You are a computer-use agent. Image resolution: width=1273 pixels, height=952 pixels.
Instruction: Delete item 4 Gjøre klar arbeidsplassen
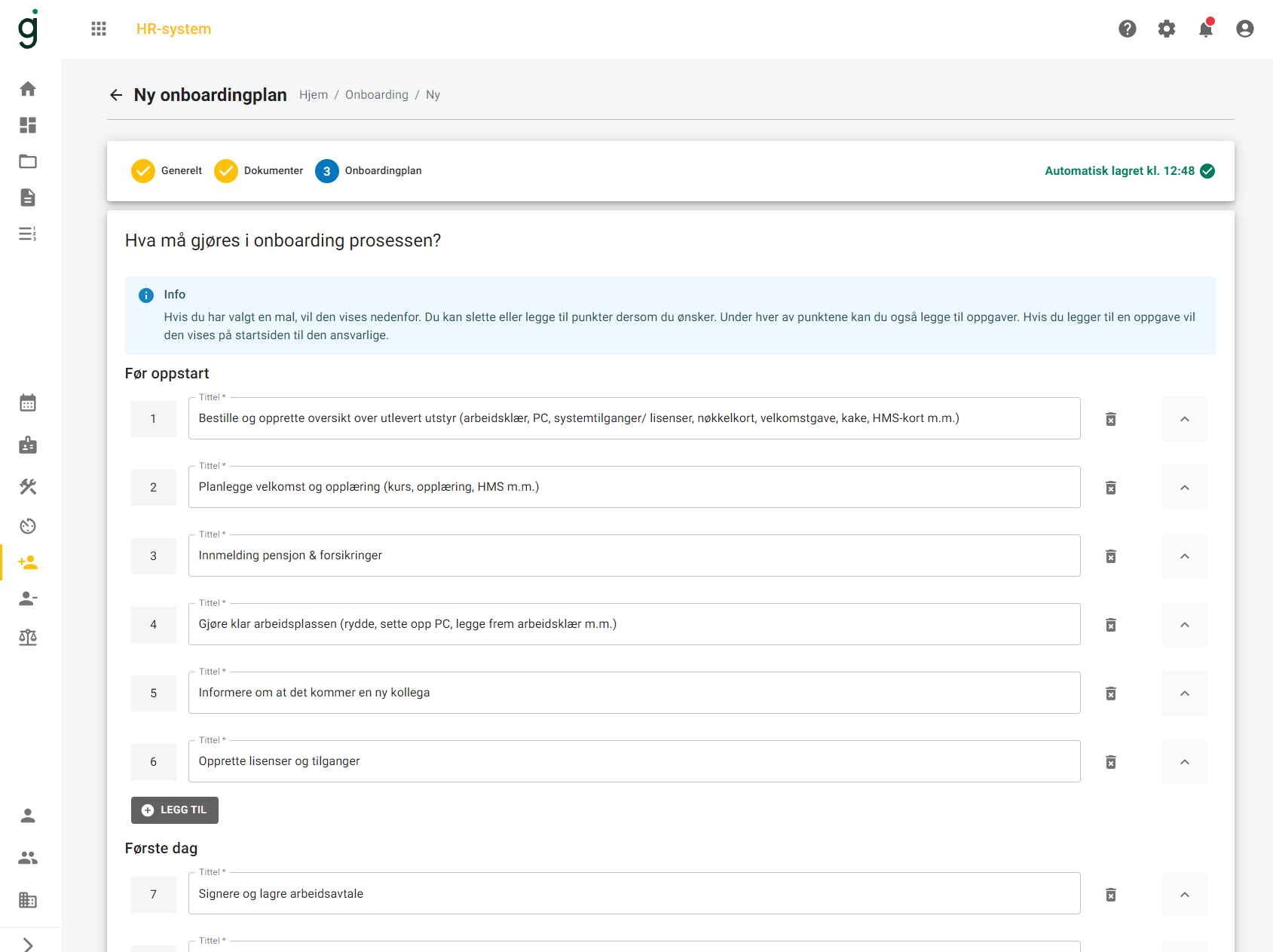[x=1111, y=625]
